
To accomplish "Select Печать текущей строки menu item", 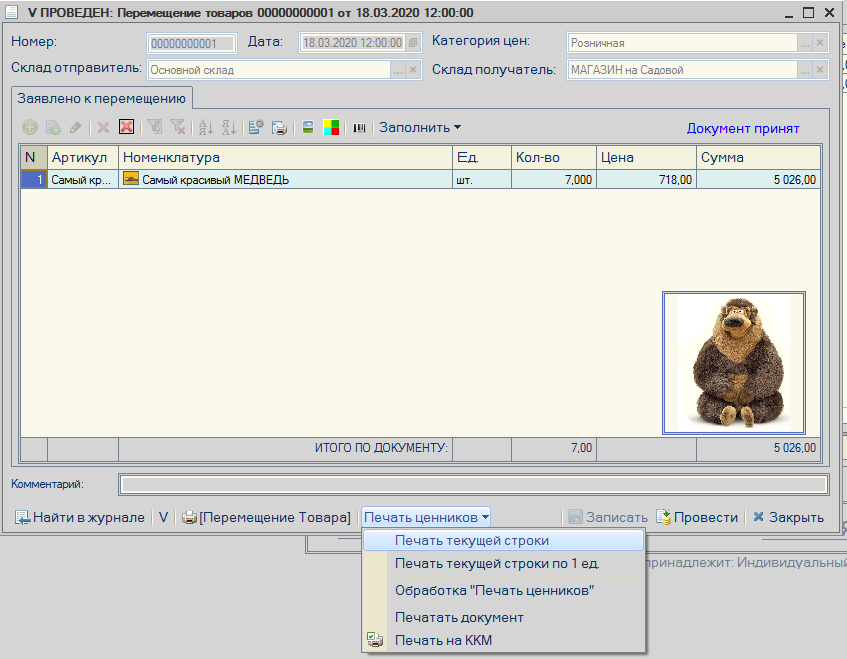I will tap(503, 540).
